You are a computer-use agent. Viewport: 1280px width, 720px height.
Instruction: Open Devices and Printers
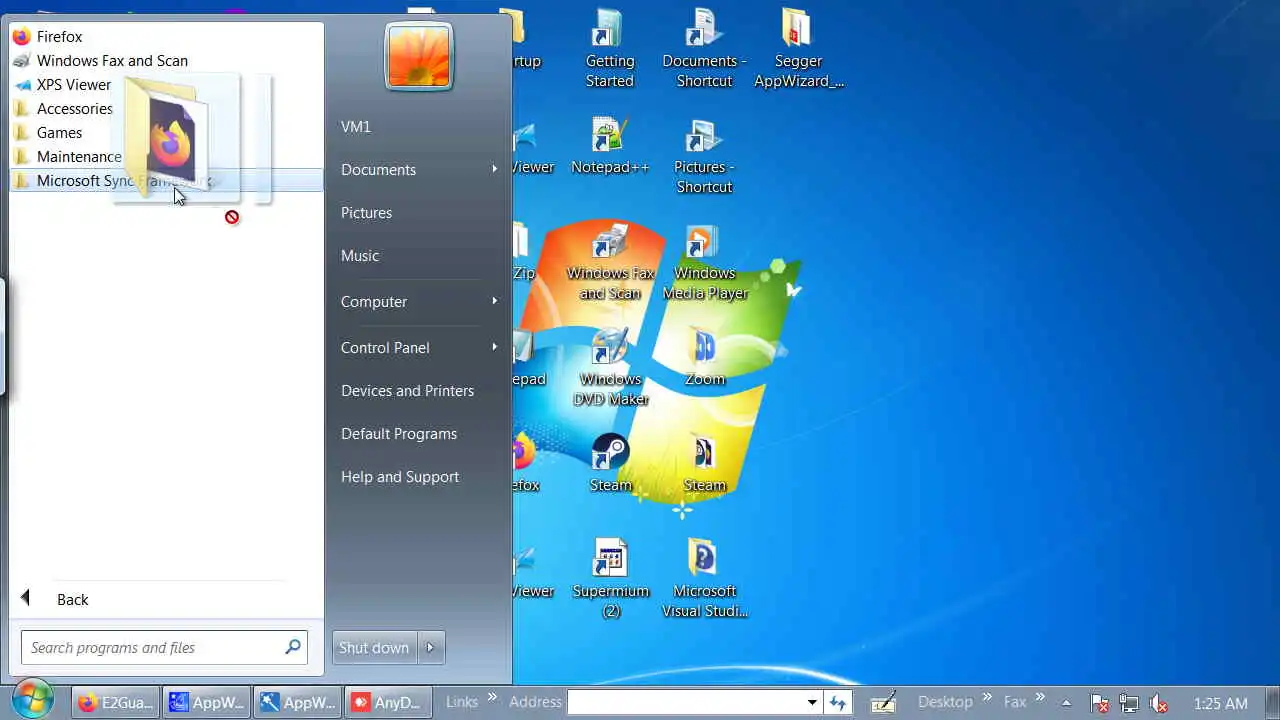coord(407,390)
